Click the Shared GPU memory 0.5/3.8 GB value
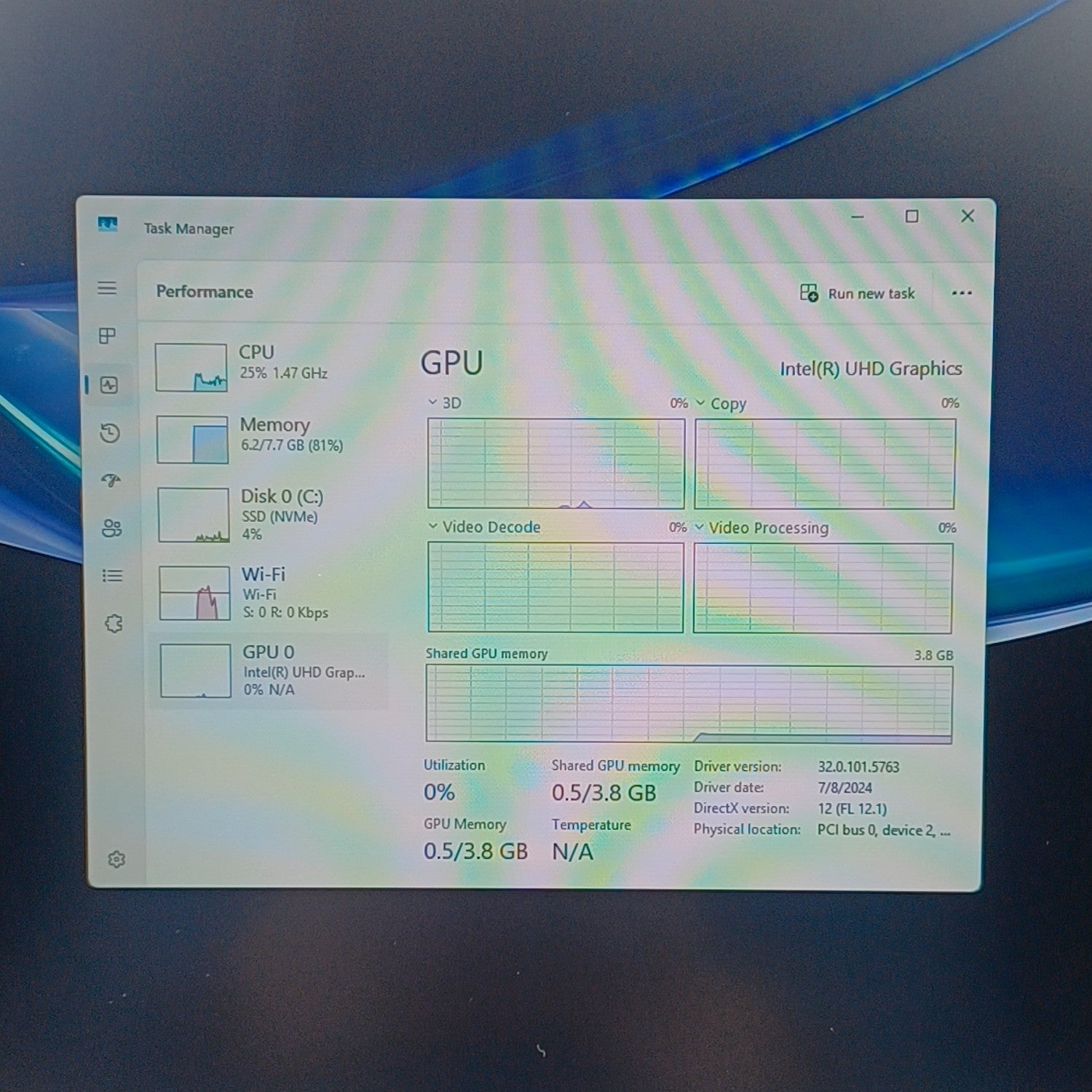Viewport: 1092px width, 1092px height. (x=604, y=793)
